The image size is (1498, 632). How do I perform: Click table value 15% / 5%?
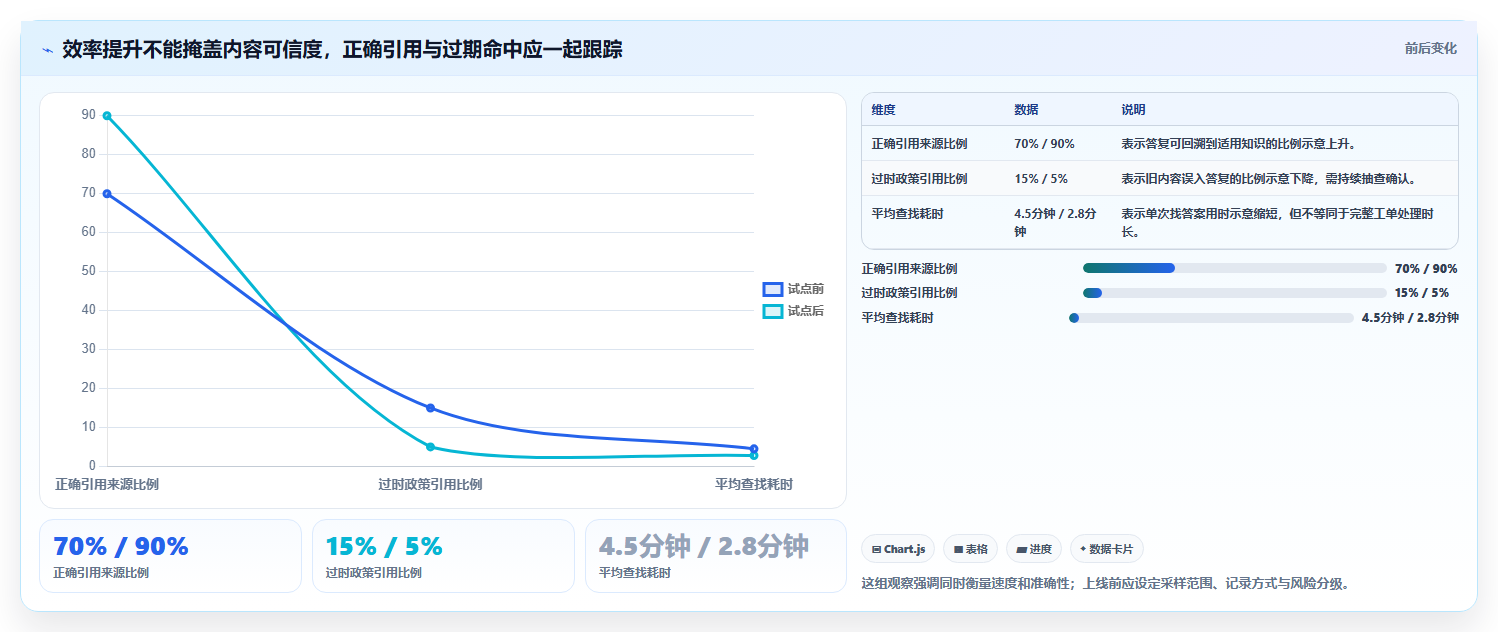coord(1041,179)
